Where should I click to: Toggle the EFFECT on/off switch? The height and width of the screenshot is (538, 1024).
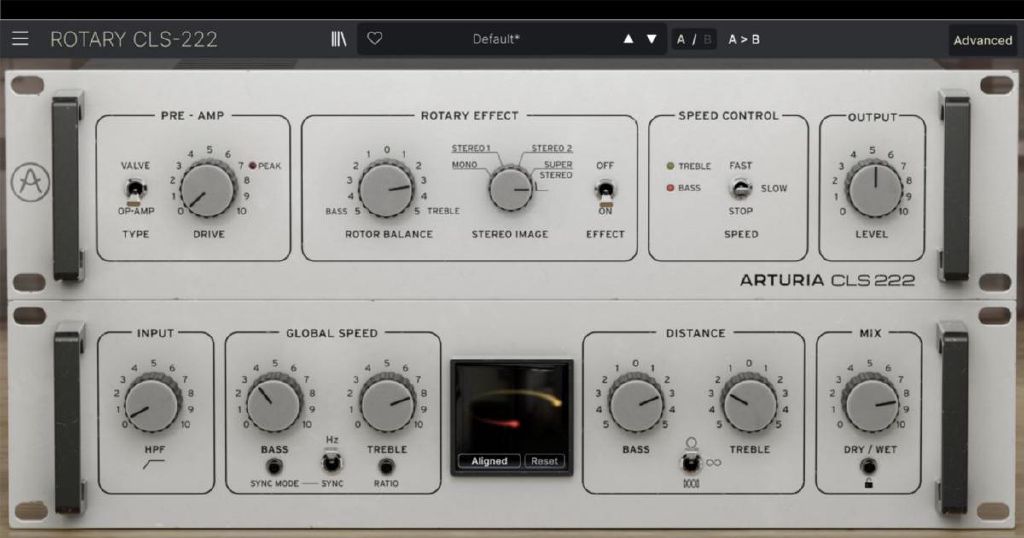[x=605, y=191]
